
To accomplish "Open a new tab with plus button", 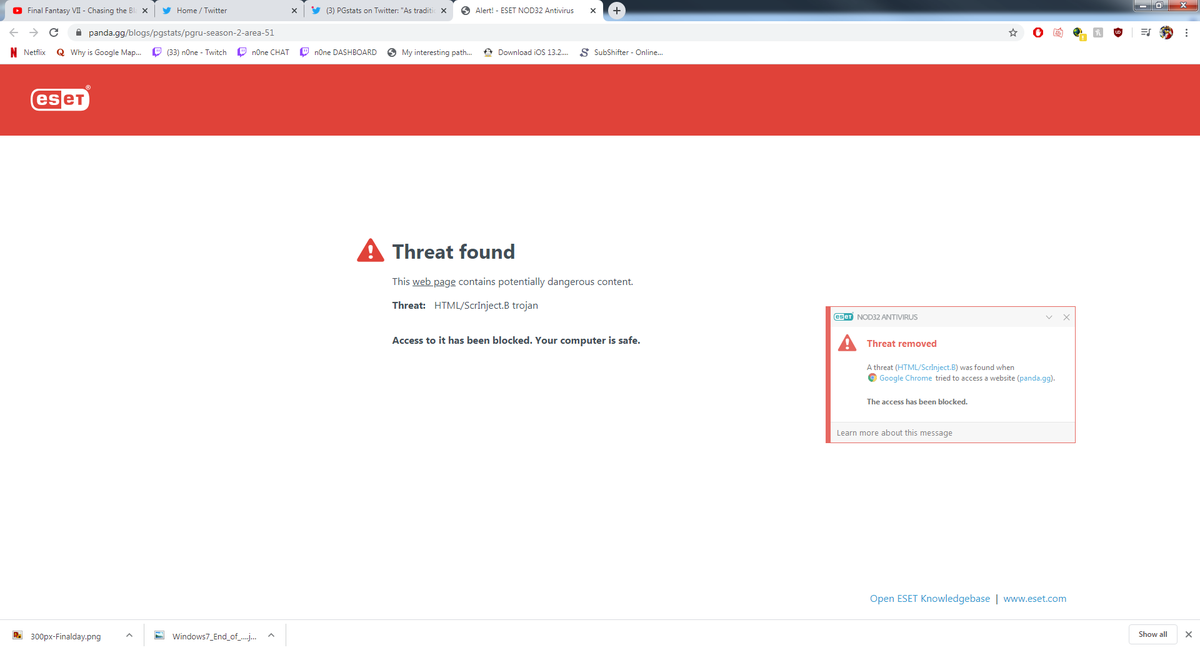I will (x=617, y=10).
